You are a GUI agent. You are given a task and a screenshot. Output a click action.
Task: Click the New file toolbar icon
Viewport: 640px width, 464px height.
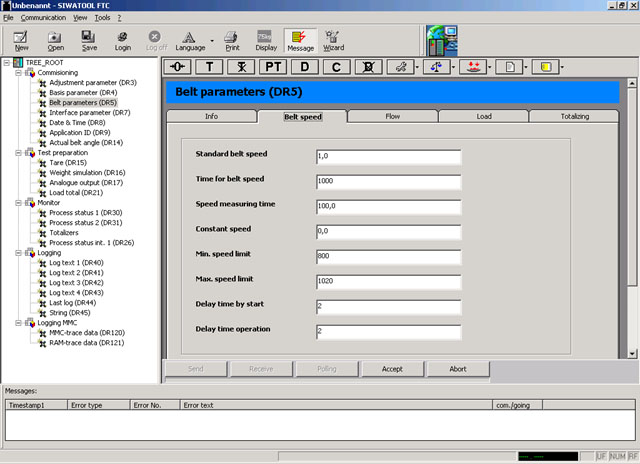(21, 40)
